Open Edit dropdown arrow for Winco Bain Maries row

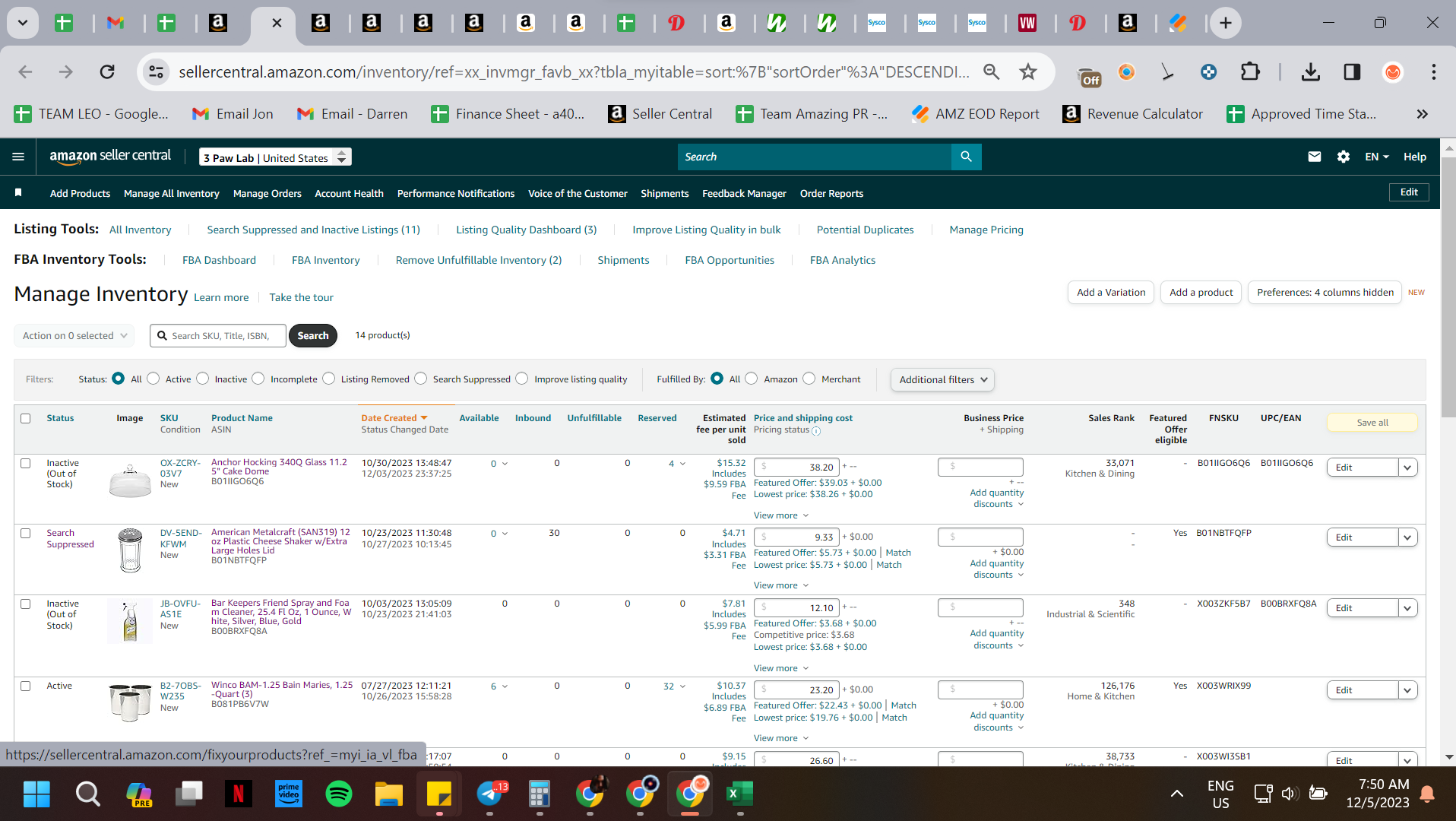coord(1407,690)
